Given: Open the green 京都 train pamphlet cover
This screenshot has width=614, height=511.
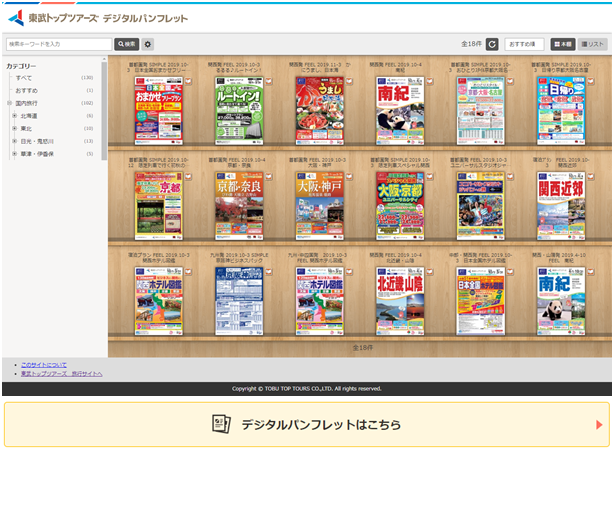Looking at the screenshot, I should [x=159, y=206].
